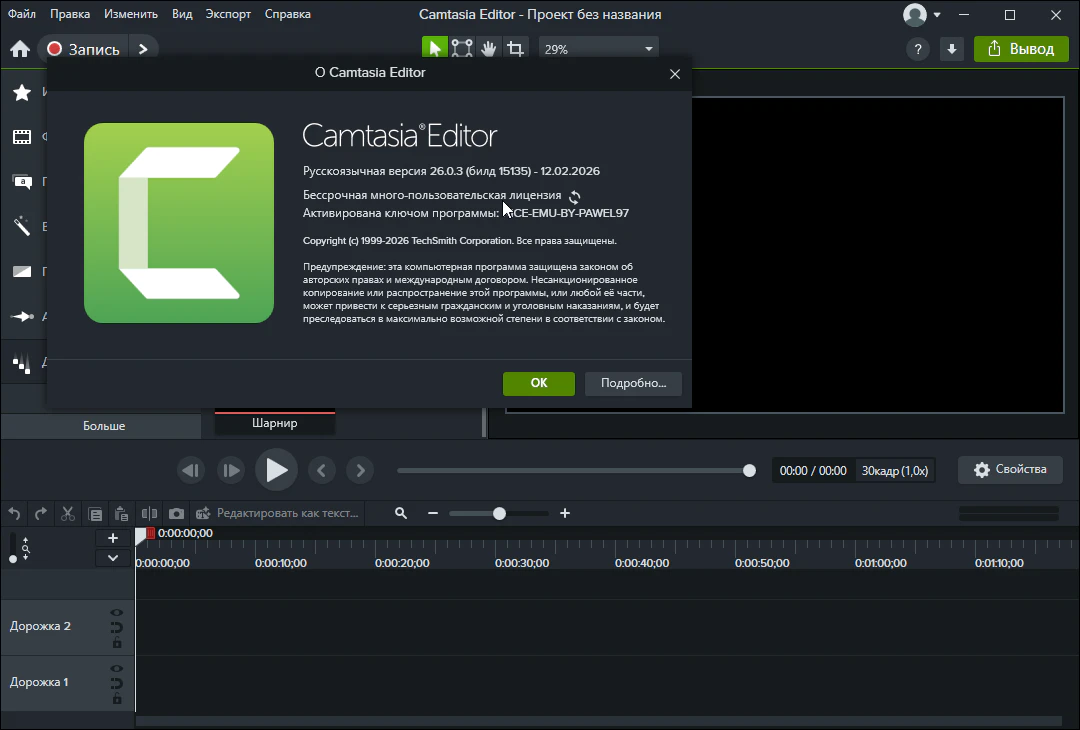Click the timeline zoom slider handle

[499, 513]
